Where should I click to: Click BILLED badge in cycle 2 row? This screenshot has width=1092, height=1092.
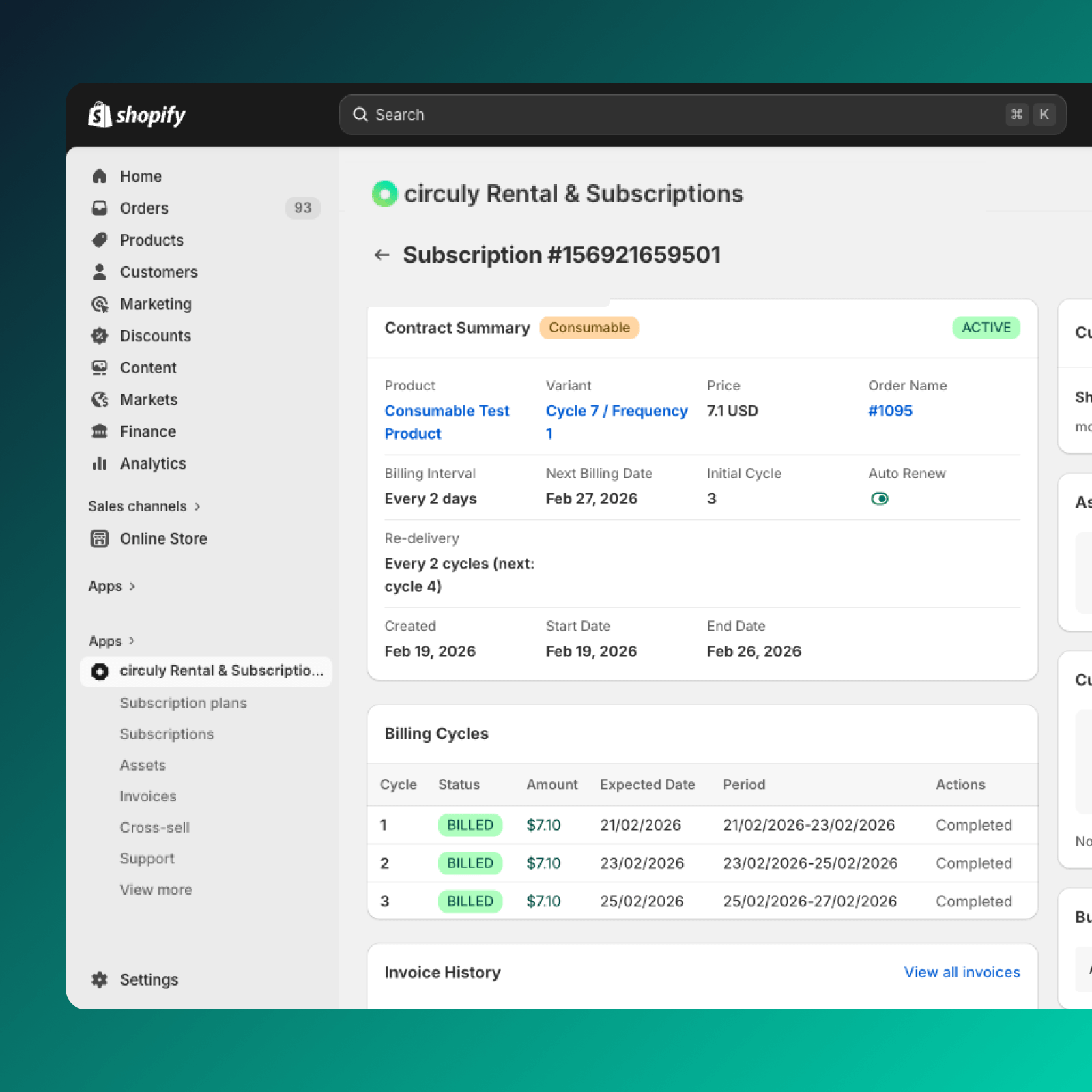click(470, 863)
